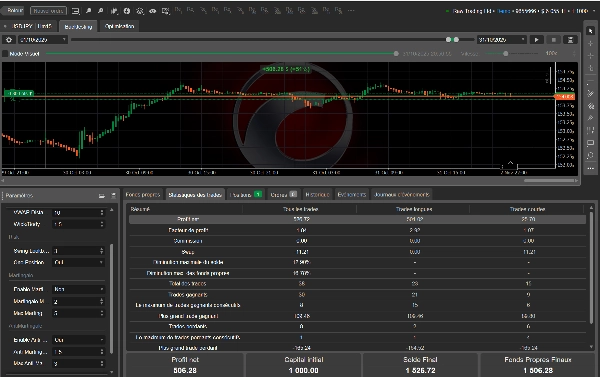Click the icon button next to stop
Viewport: 600px width, 377px height.
570,40
